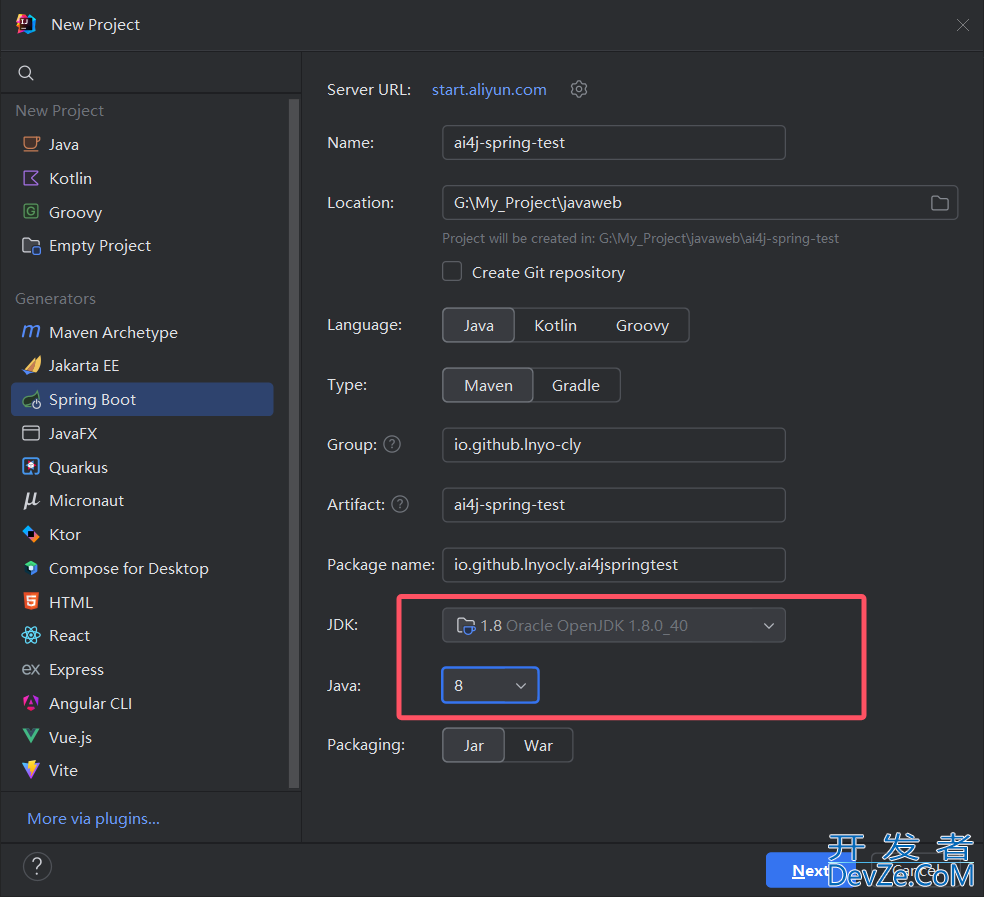Image resolution: width=984 pixels, height=897 pixels.
Task: Click the Quarkus logo icon
Action: coord(31,466)
